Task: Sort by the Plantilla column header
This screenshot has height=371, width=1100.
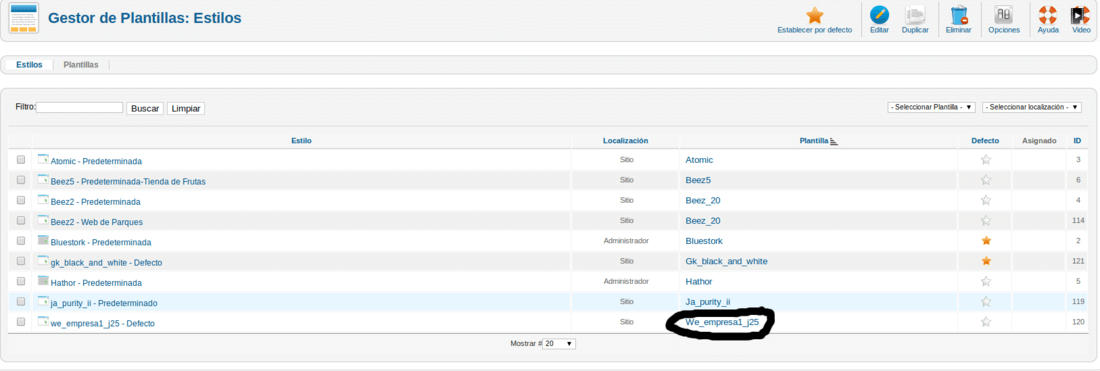Action: (814, 141)
